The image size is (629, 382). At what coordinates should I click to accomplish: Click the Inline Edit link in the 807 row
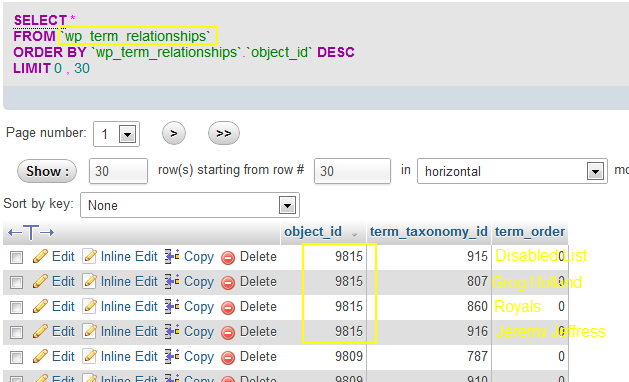pos(129,281)
